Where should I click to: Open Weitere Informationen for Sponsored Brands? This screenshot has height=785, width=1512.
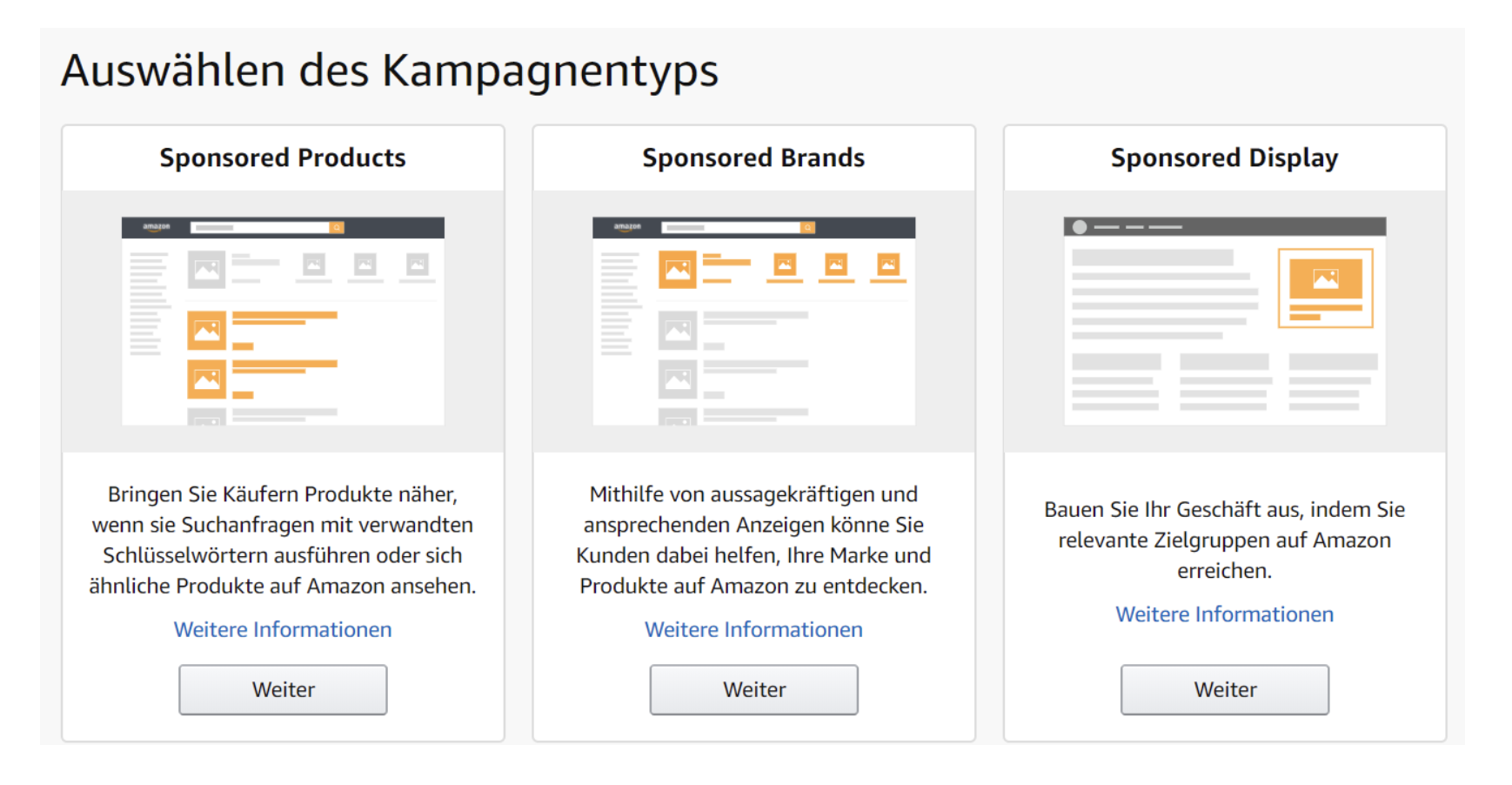pos(753,629)
